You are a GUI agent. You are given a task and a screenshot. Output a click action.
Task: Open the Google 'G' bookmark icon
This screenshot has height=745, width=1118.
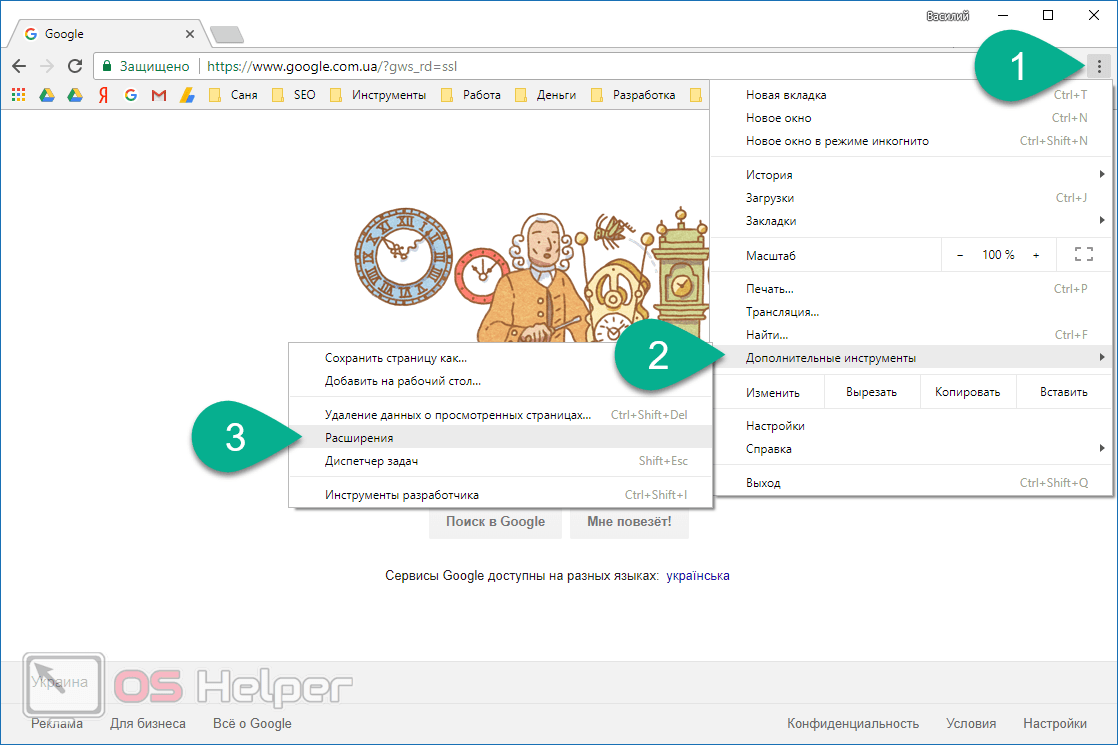click(x=130, y=95)
